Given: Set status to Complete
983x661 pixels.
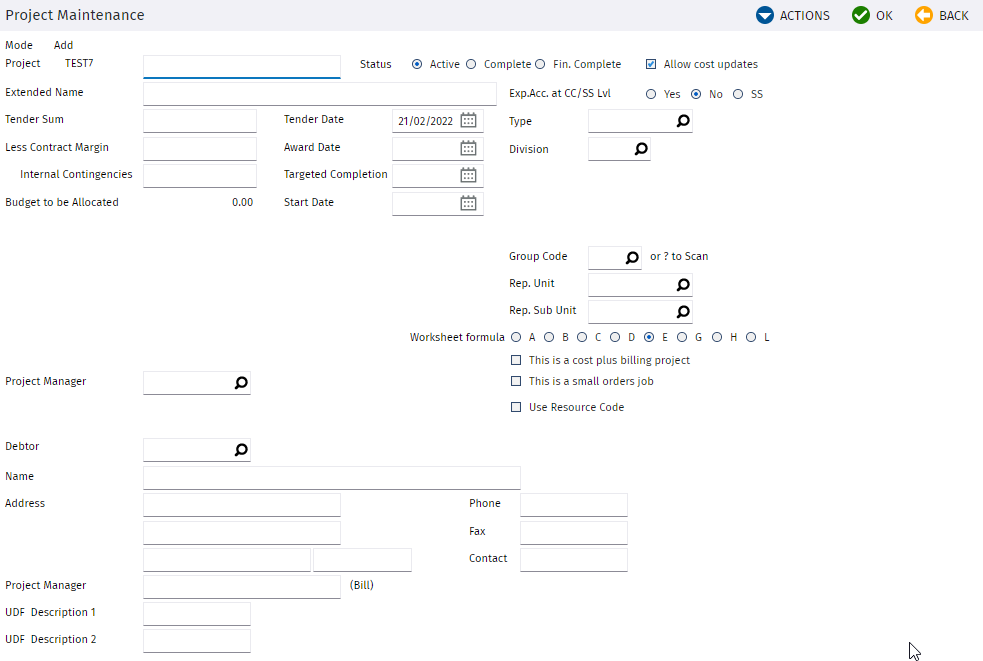Looking at the screenshot, I should (x=471, y=64).
